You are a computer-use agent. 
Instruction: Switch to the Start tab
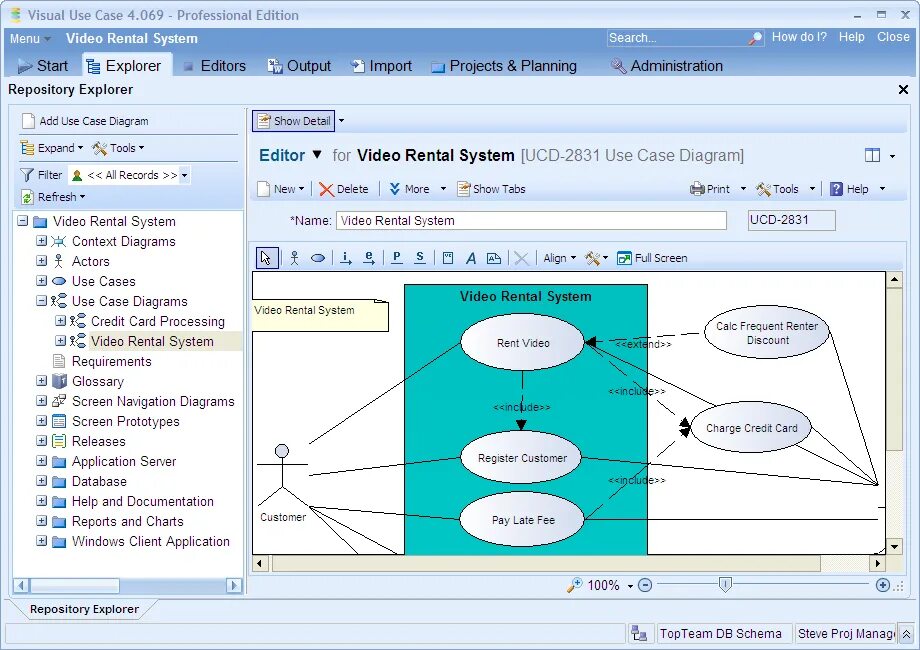(x=43, y=66)
